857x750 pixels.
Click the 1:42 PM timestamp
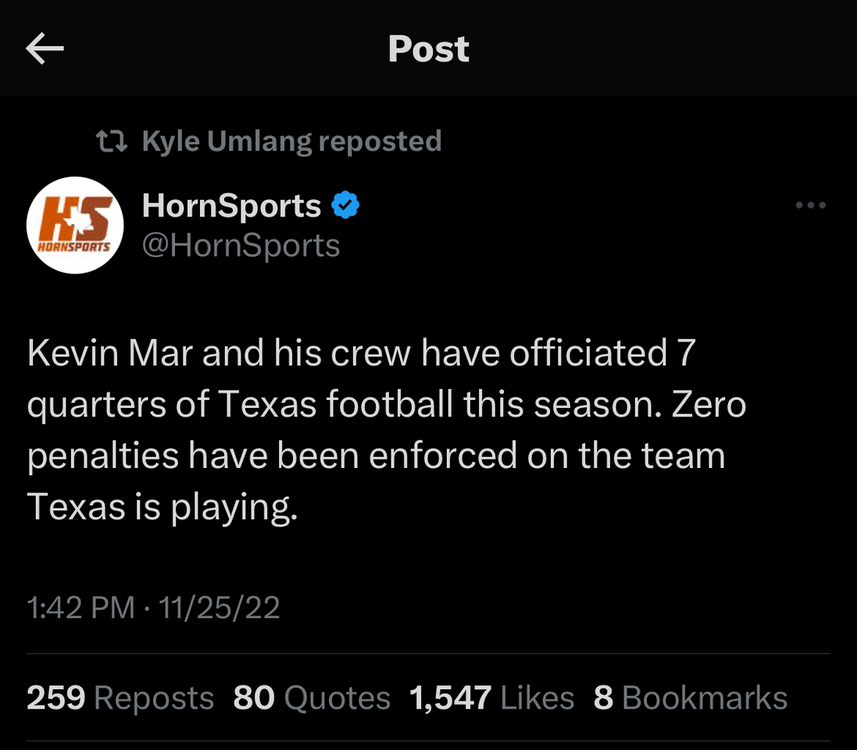pos(80,608)
